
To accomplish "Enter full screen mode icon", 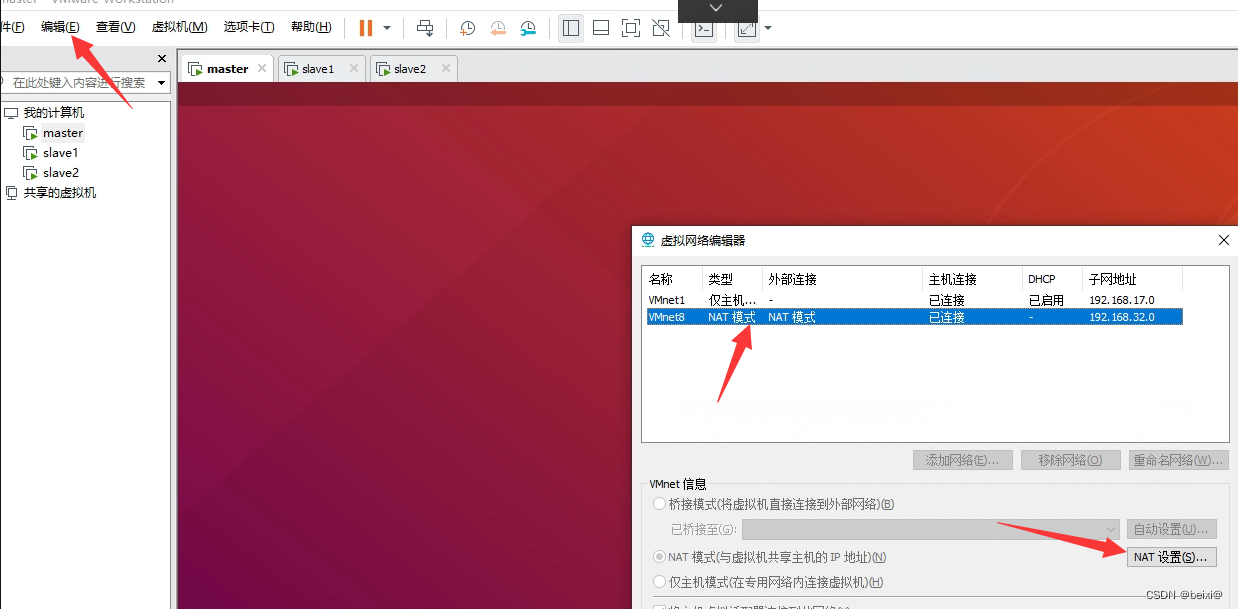I will pos(631,28).
